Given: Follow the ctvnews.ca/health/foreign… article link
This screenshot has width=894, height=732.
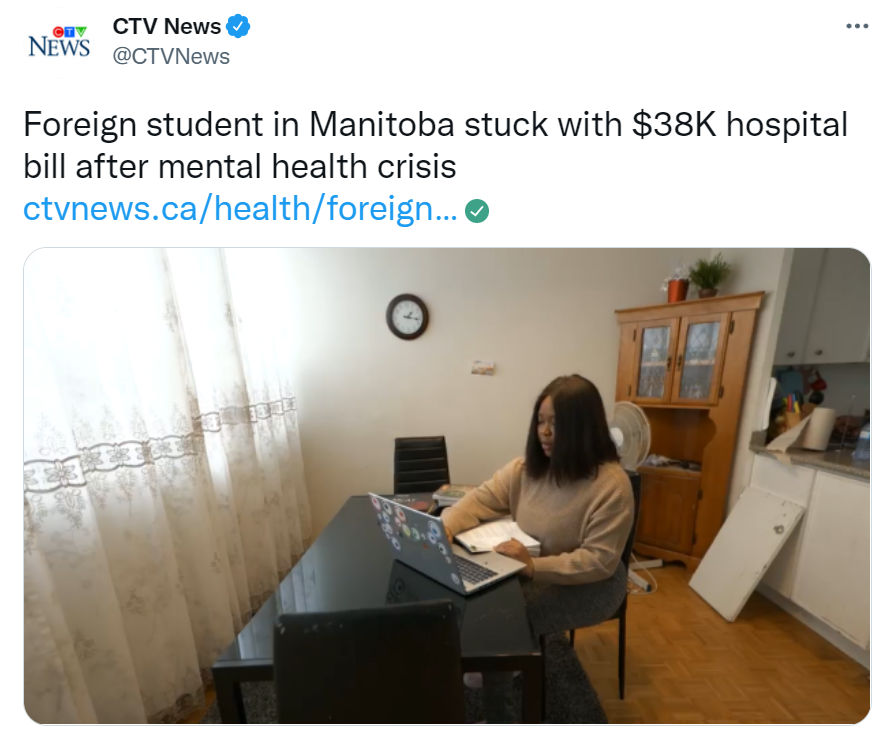Looking at the screenshot, I should click(240, 209).
